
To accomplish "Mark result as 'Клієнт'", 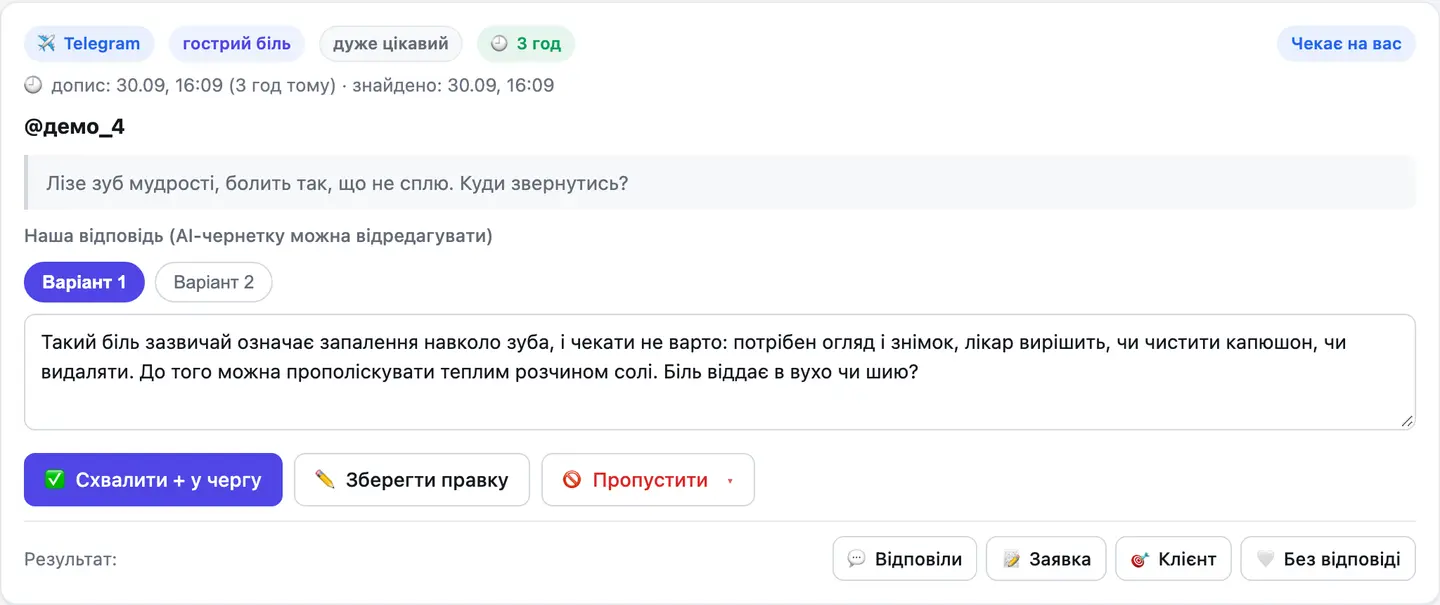I will point(1173,559).
